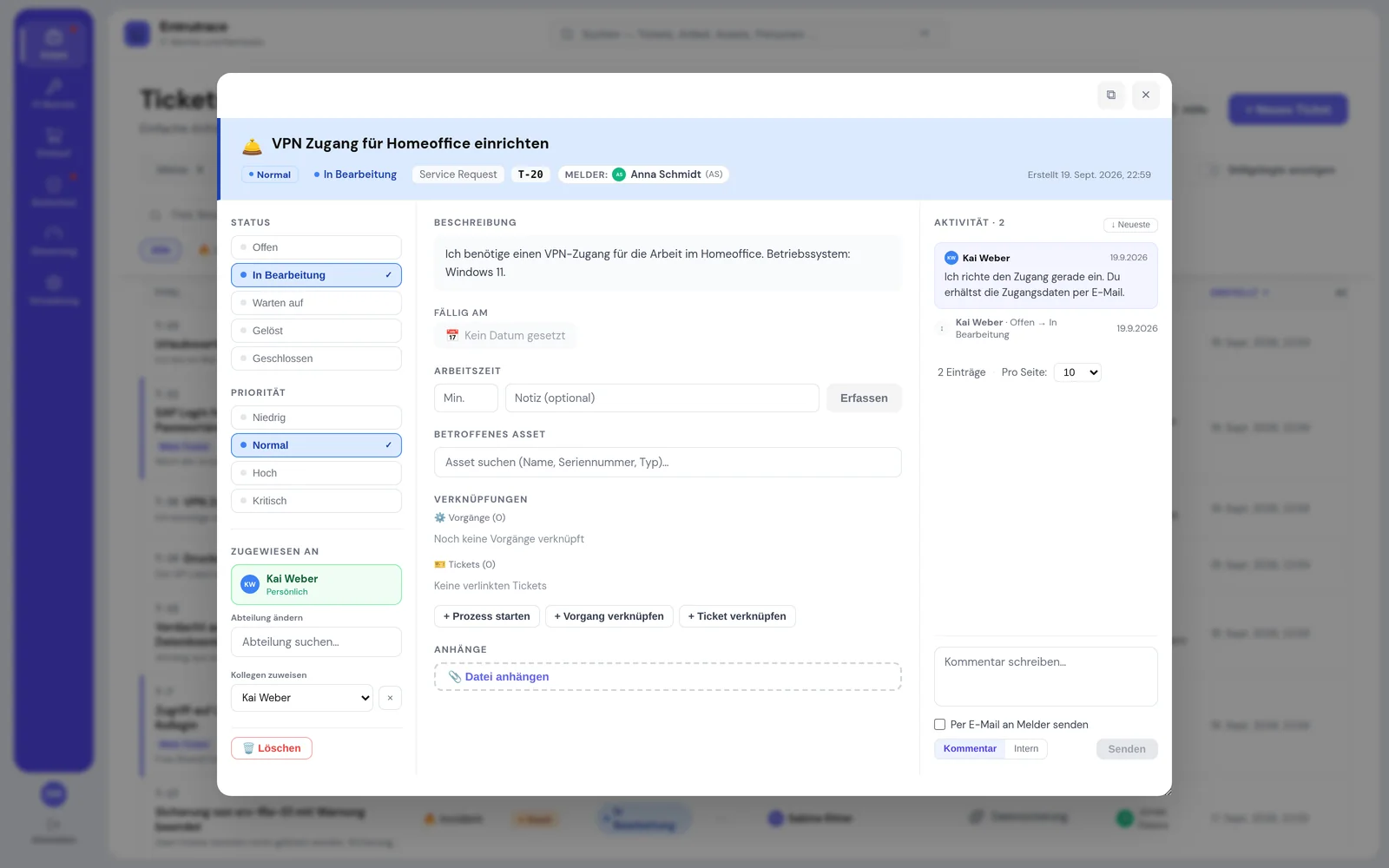Click the Erfassen work time button
1389x868 pixels.
[864, 398]
